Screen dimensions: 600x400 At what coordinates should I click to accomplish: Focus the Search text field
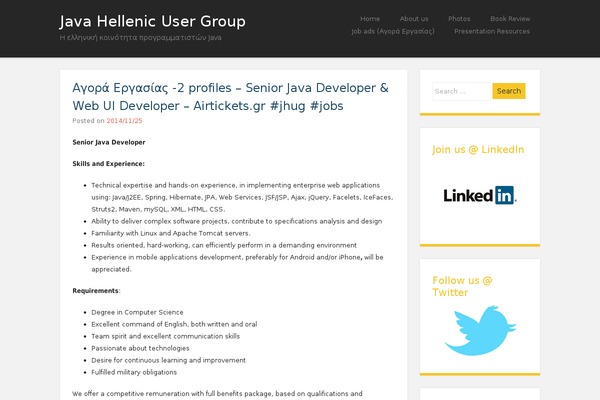[461, 91]
